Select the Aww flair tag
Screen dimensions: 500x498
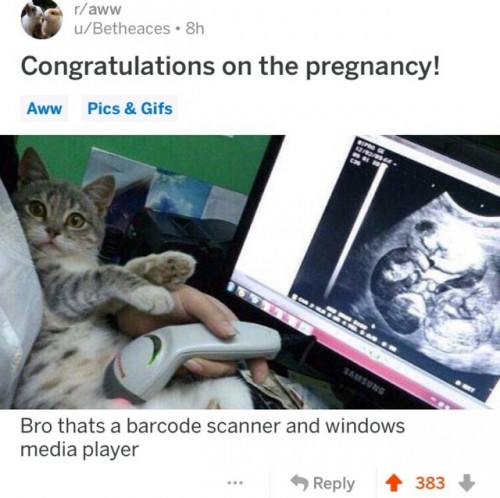44,108
